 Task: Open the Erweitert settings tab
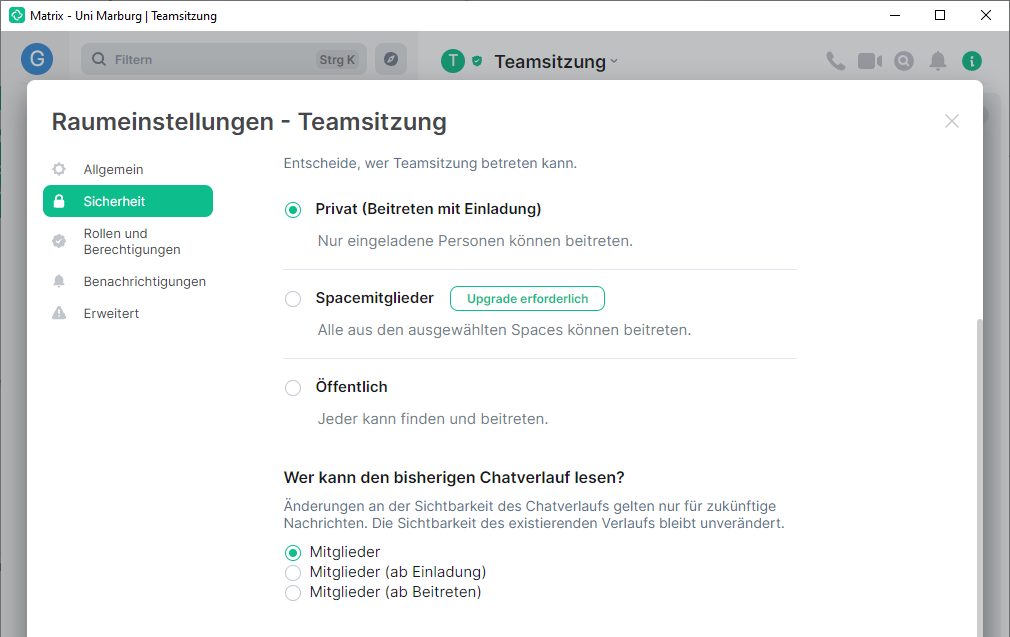[x=128, y=313]
